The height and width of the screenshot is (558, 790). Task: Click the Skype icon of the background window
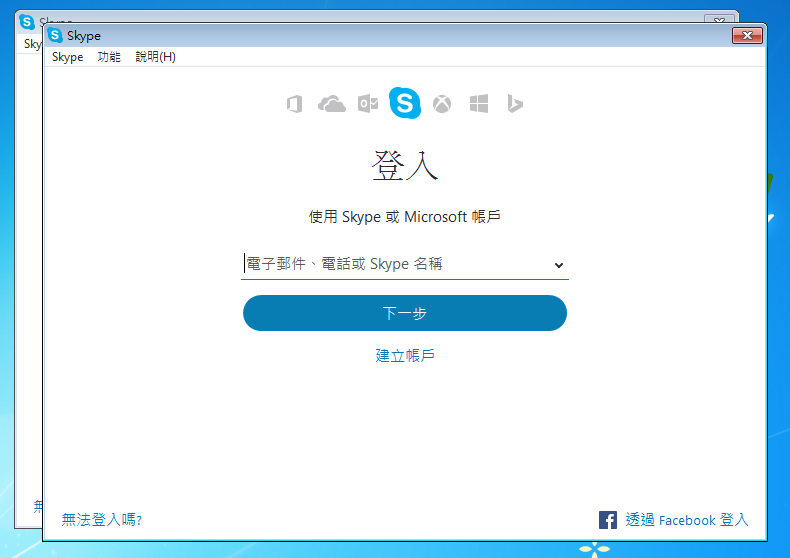pos(27,22)
